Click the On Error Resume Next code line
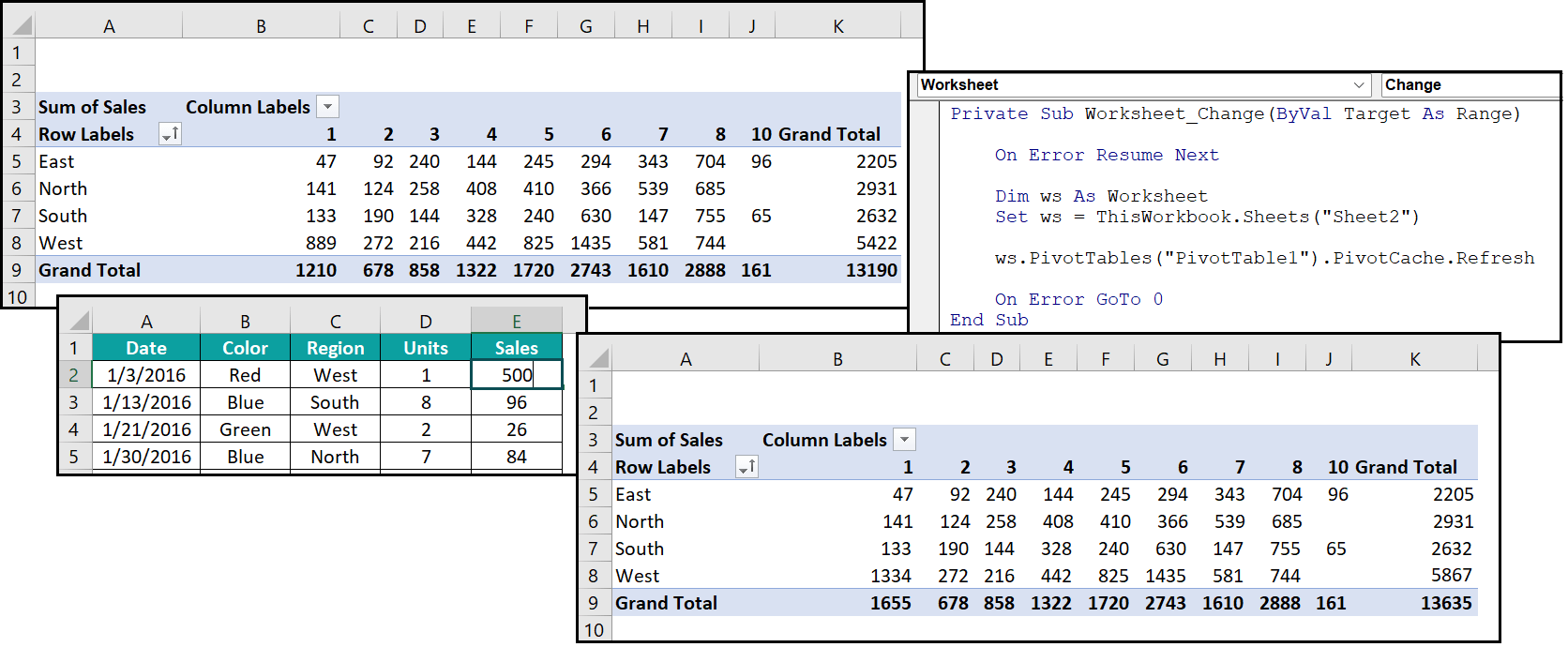 pos(1107,155)
